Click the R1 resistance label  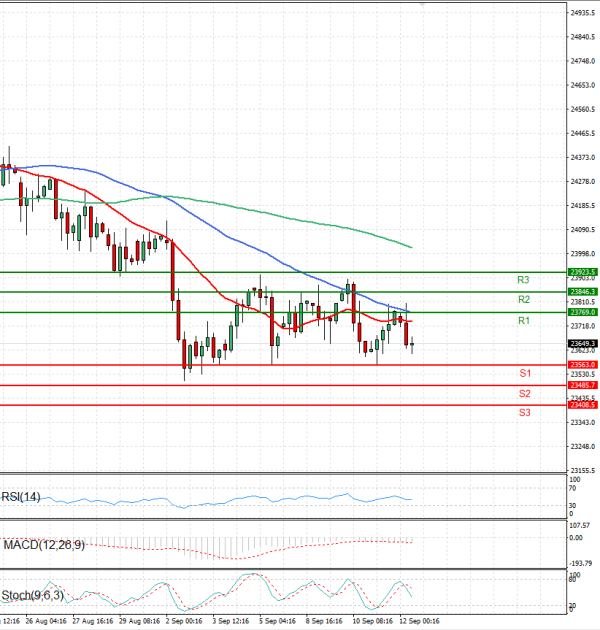pyautogui.click(x=524, y=320)
